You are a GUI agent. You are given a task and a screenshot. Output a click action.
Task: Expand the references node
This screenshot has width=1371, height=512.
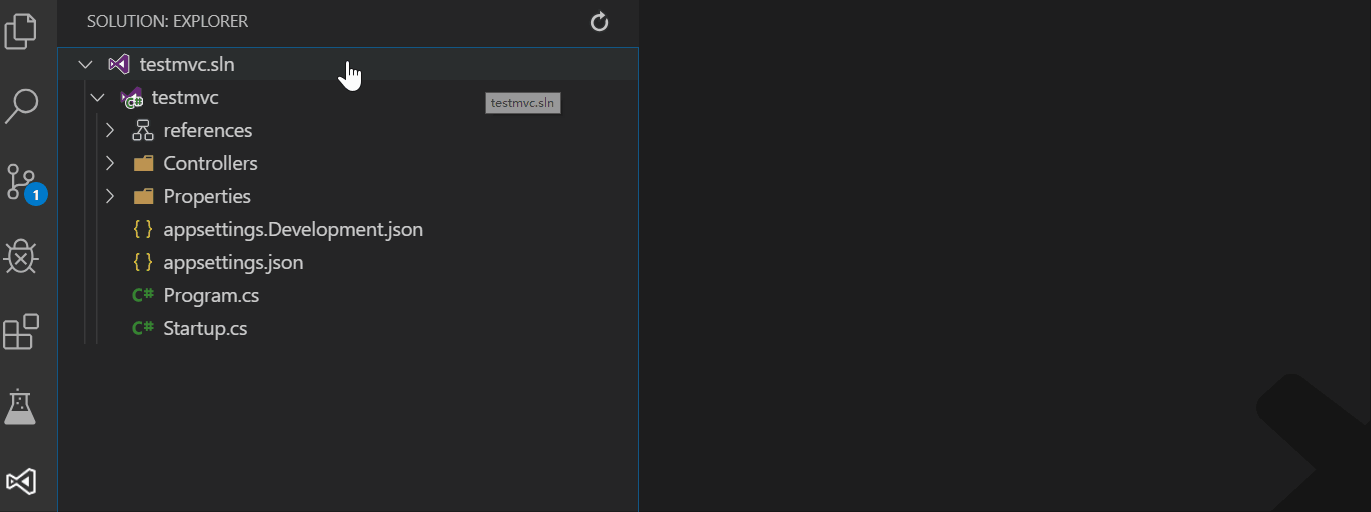[110, 130]
